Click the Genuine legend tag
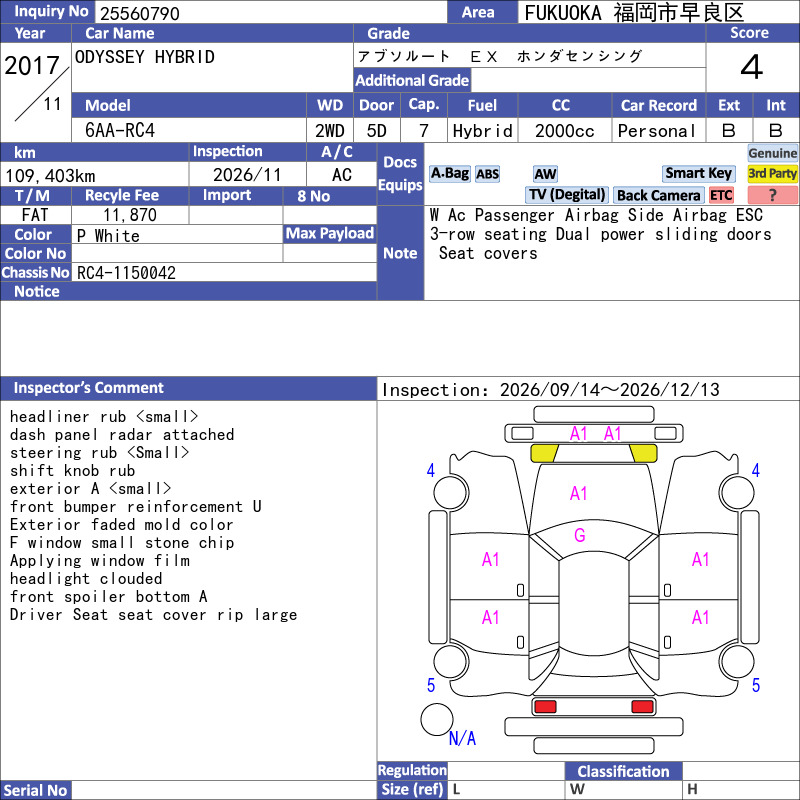 (772, 153)
